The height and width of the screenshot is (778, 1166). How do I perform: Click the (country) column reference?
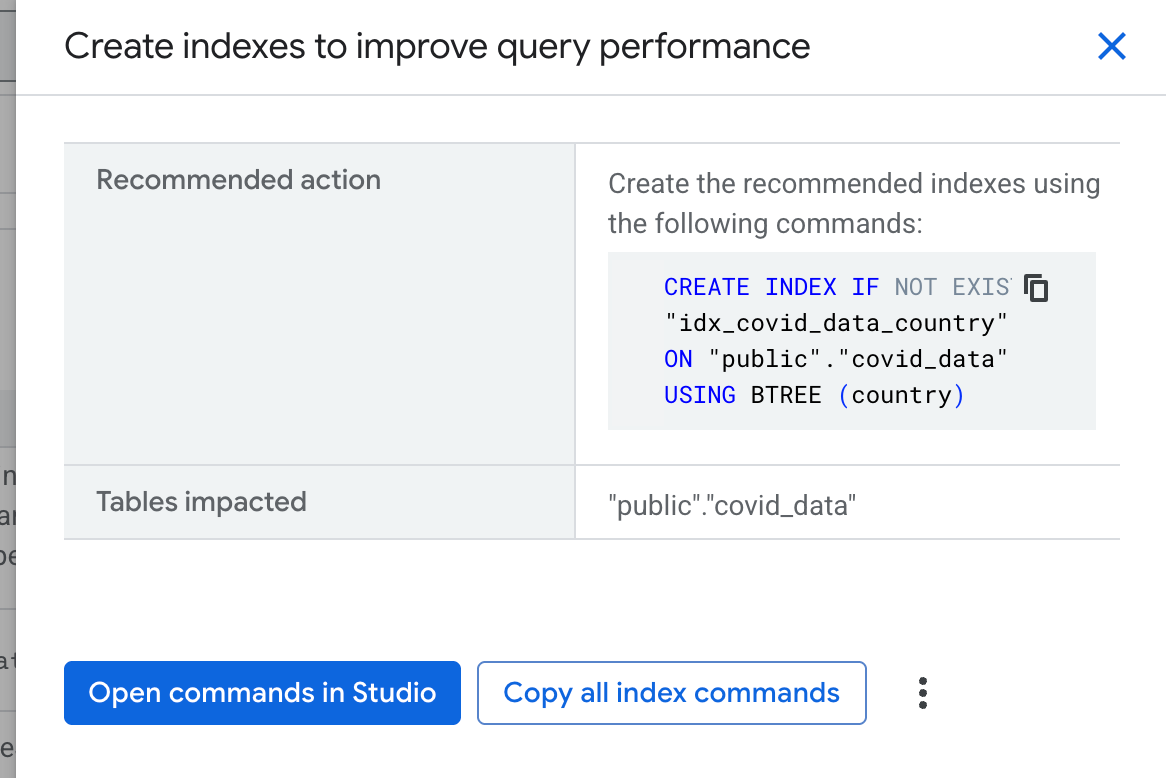902,395
